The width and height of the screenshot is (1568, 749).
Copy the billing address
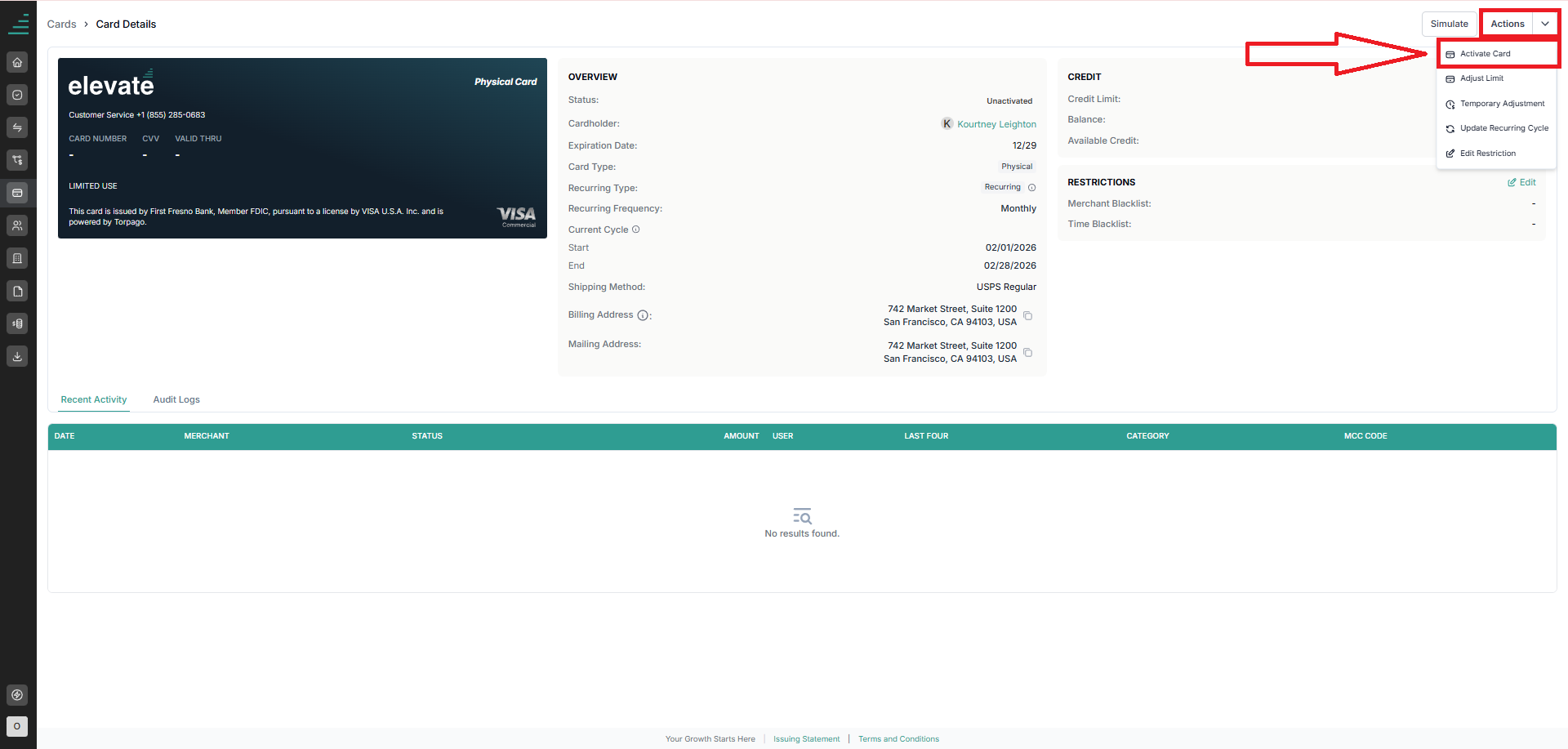tap(1028, 316)
